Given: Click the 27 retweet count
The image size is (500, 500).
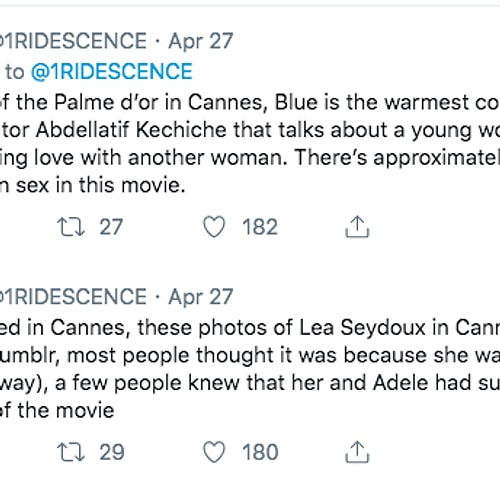Looking at the screenshot, I should [x=111, y=227].
